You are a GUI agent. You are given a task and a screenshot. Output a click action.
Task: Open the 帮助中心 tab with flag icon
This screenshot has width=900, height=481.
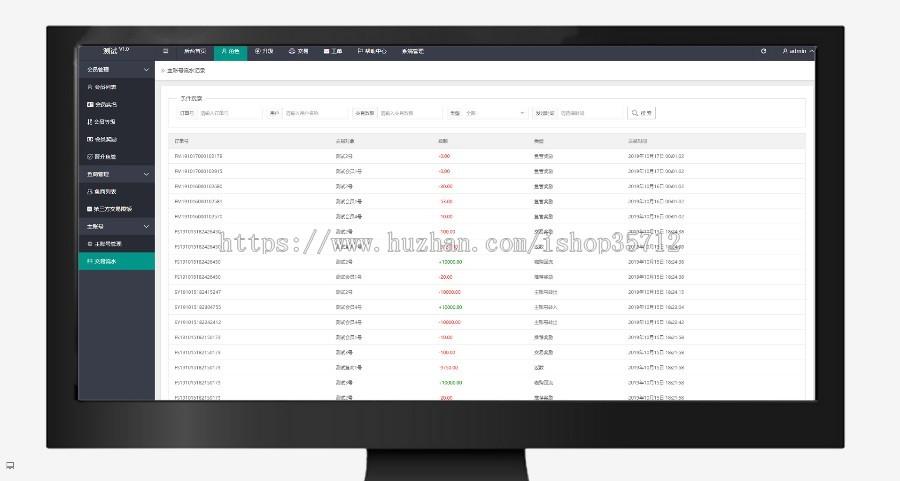click(x=372, y=52)
